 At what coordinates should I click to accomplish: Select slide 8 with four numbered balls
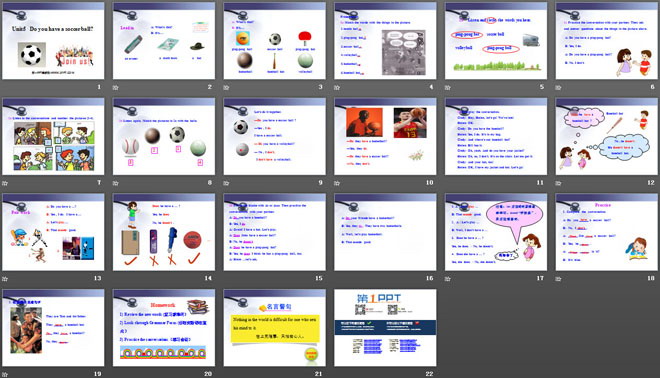[164, 136]
